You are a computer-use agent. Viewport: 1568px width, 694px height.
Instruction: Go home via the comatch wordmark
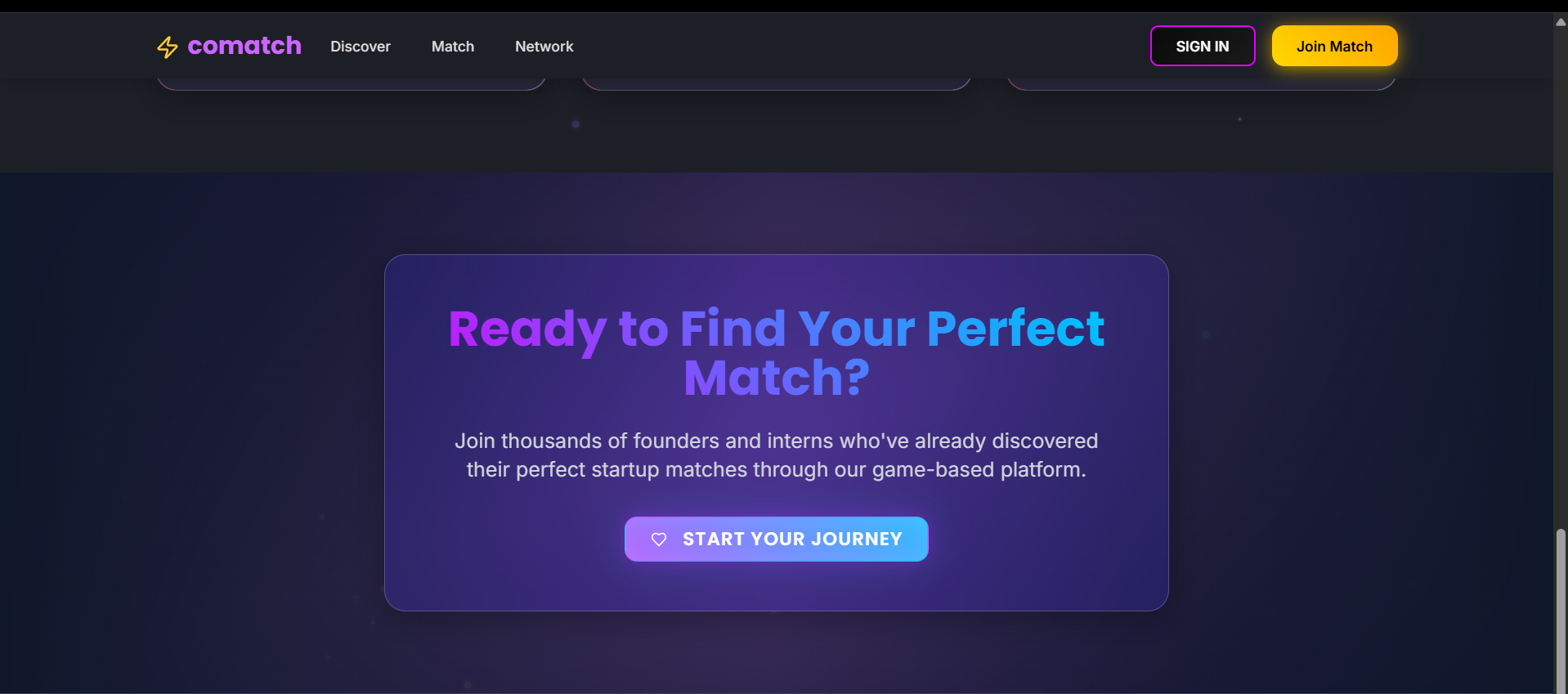click(244, 46)
